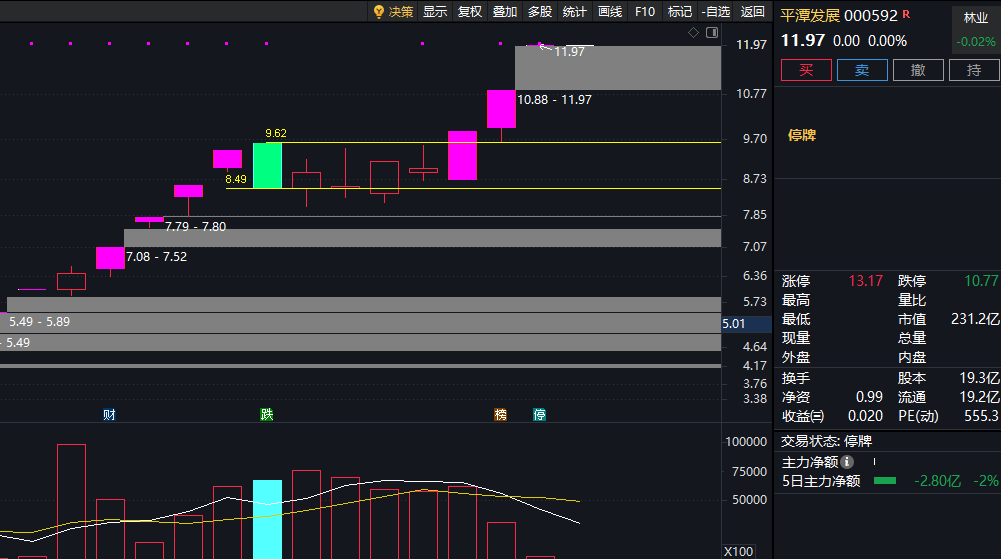Click the 跌停 price 10.77 in the quote panel
The image size is (1001, 559).
coord(981,281)
